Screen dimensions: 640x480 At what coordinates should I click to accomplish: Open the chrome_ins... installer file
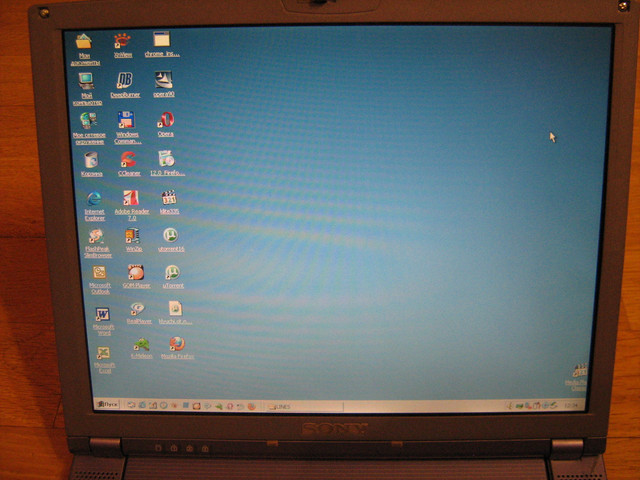click(162, 40)
